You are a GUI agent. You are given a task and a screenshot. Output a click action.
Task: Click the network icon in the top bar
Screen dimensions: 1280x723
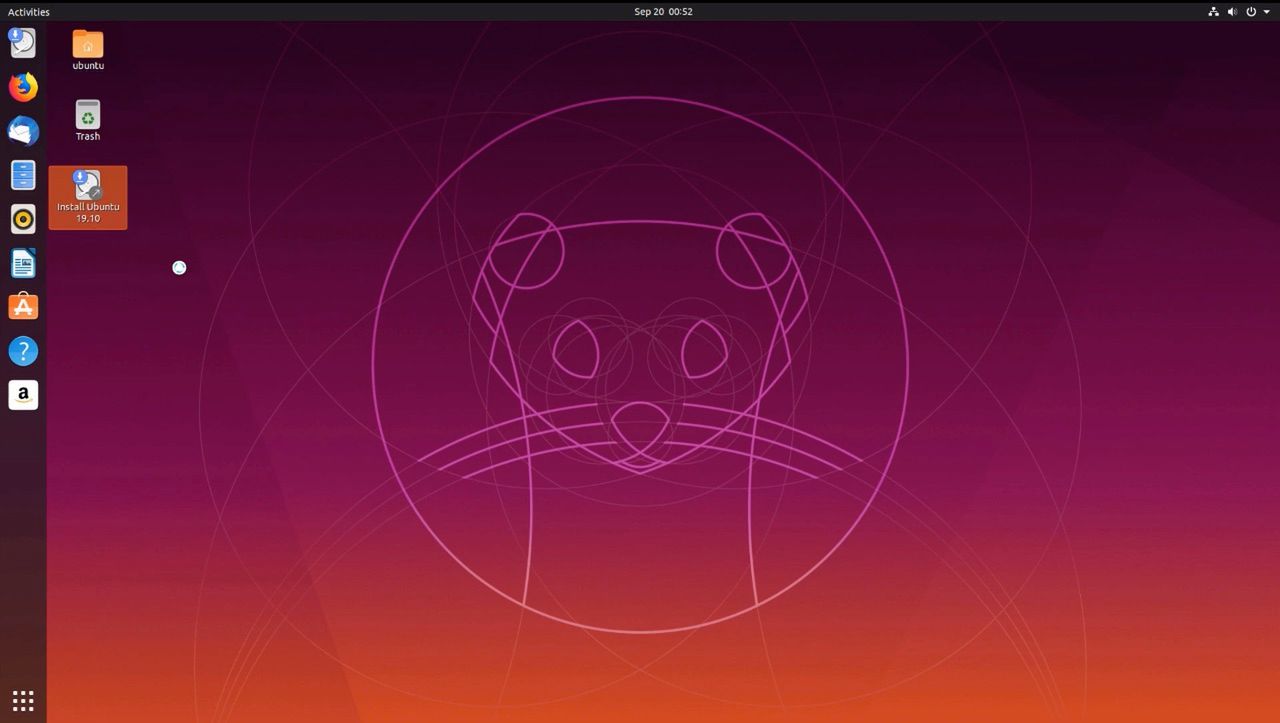tap(1213, 11)
